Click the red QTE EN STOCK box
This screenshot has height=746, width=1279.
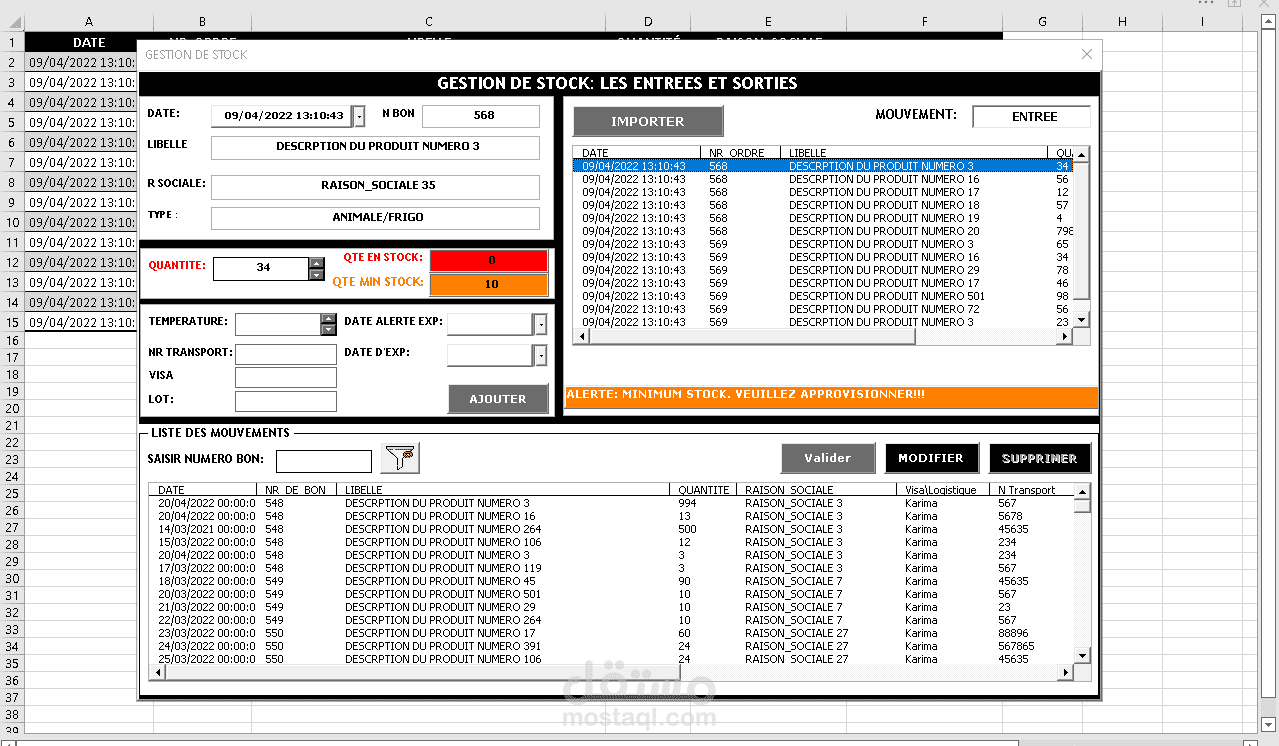point(489,261)
